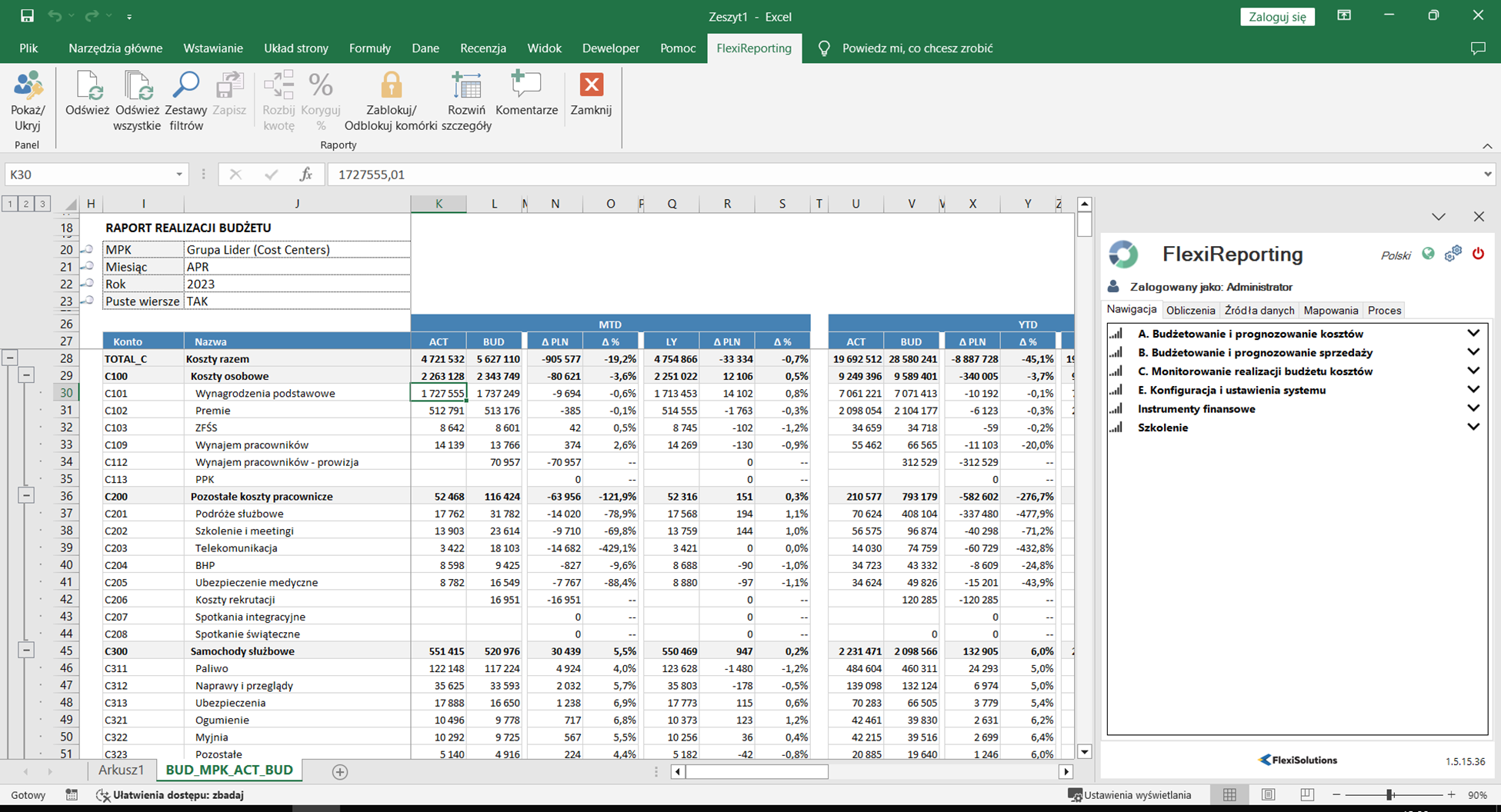Click red power logout icon in FlexiReporting panel
The image size is (1501, 812).
click(1478, 254)
